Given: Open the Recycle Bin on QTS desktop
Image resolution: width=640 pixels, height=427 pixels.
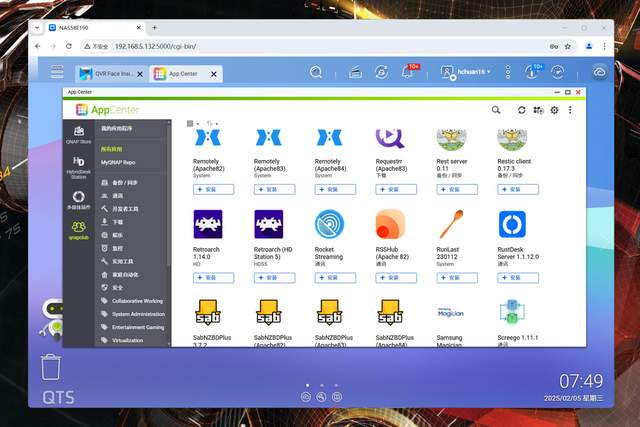Looking at the screenshot, I should pos(51,367).
